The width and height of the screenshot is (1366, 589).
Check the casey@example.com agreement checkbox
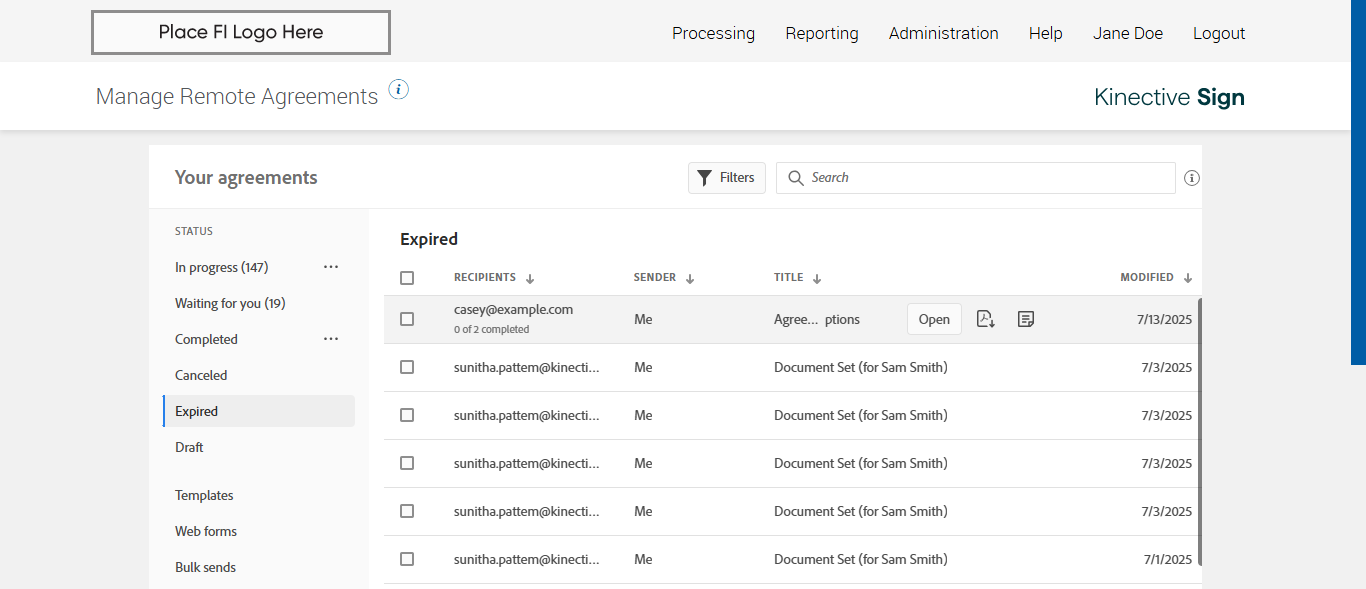pyautogui.click(x=407, y=319)
